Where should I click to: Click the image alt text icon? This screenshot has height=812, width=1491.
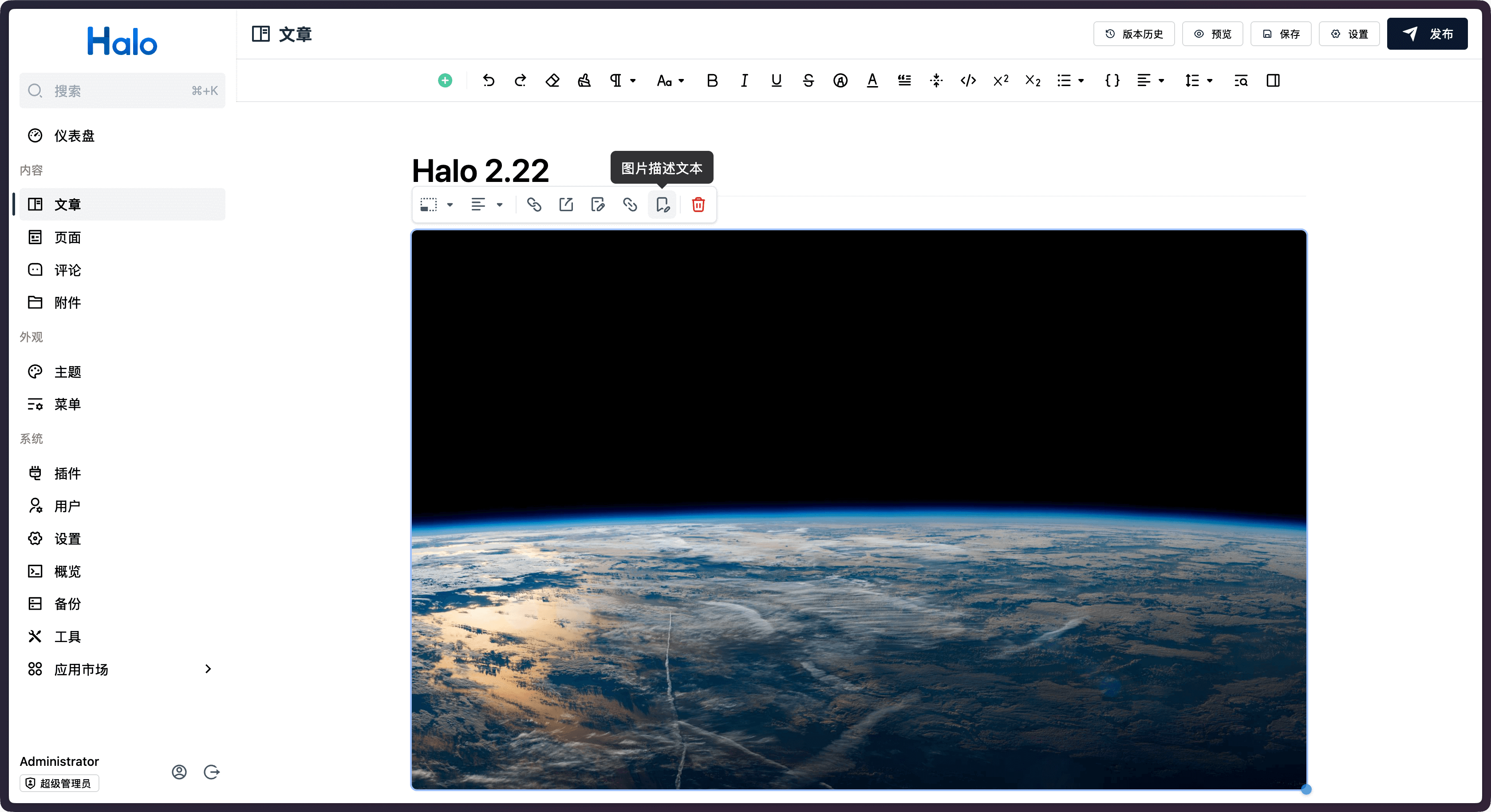click(662, 204)
